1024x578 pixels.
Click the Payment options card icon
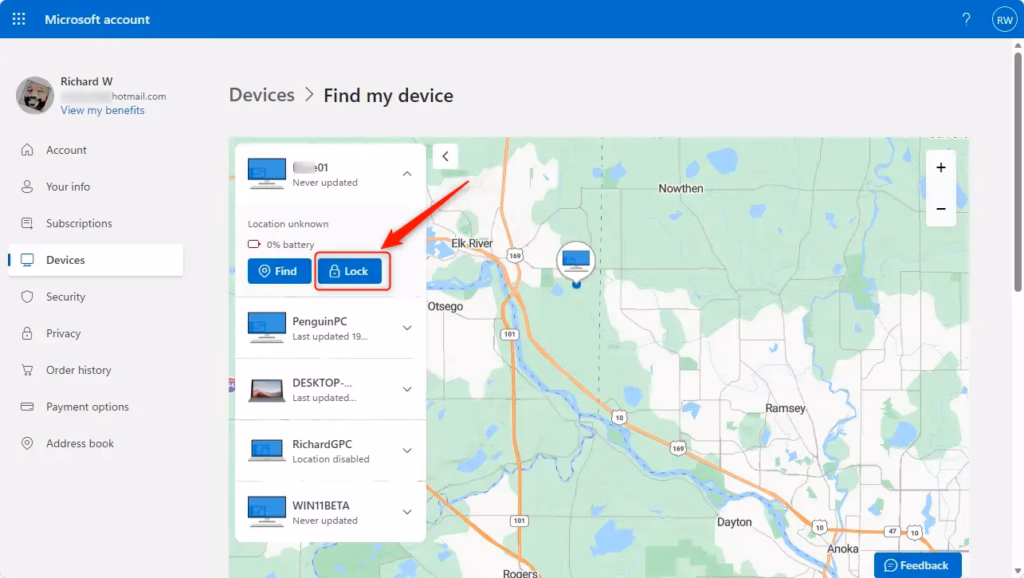click(27, 406)
